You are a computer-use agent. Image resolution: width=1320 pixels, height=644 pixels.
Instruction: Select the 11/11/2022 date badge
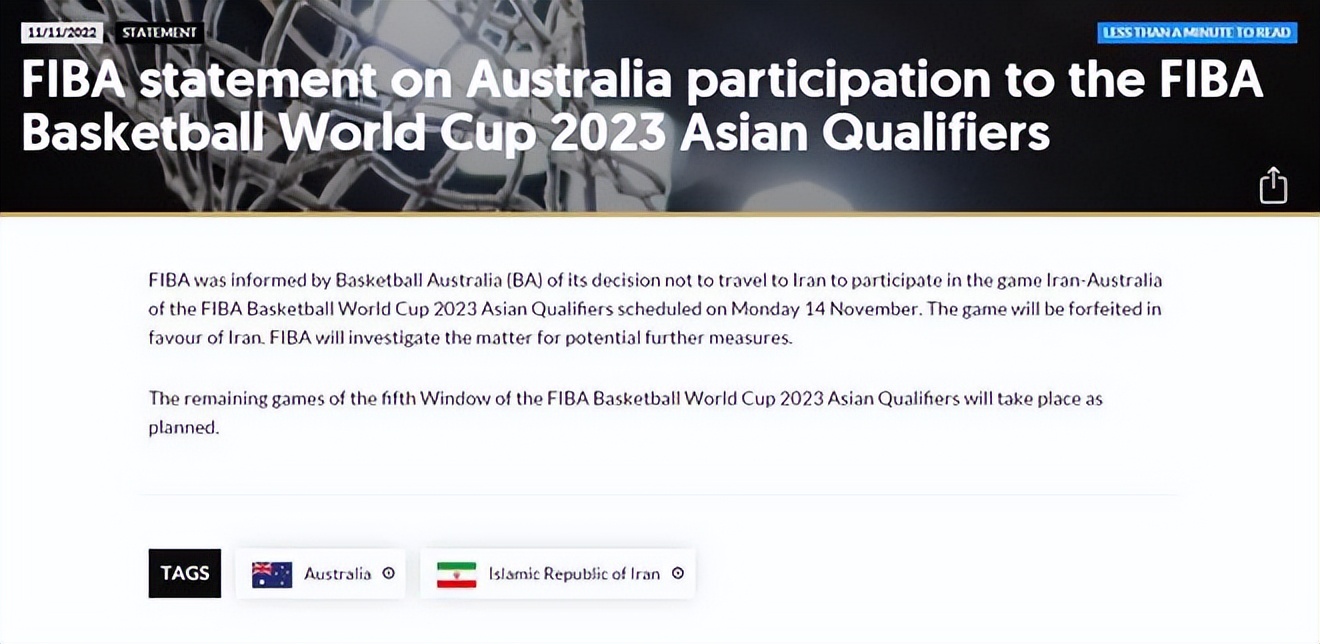pyautogui.click(x=62, y=32)
